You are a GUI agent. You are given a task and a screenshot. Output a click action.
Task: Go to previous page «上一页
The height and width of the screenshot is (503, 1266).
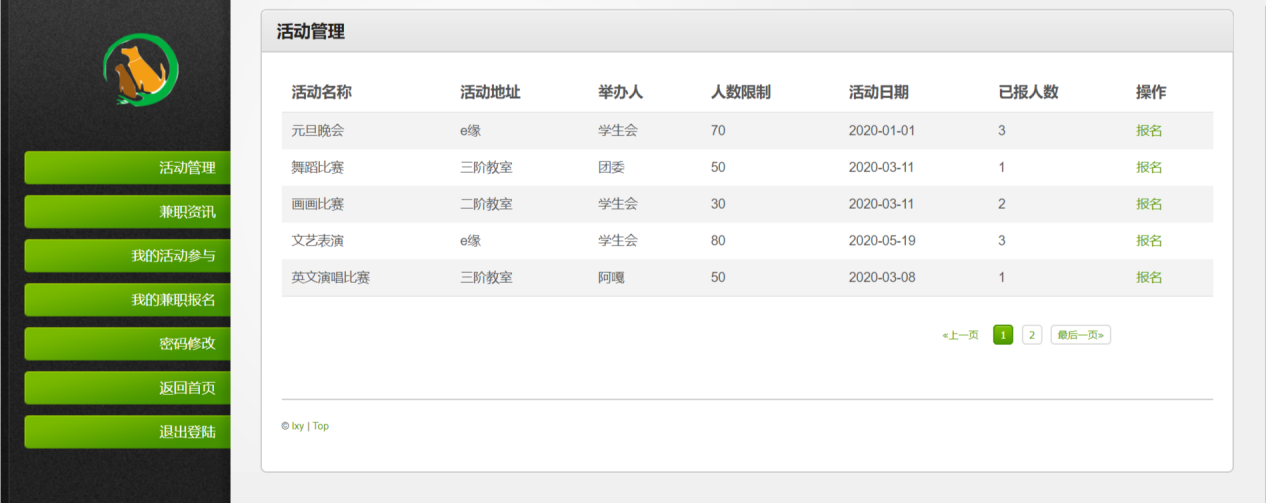tap(960, 335)
